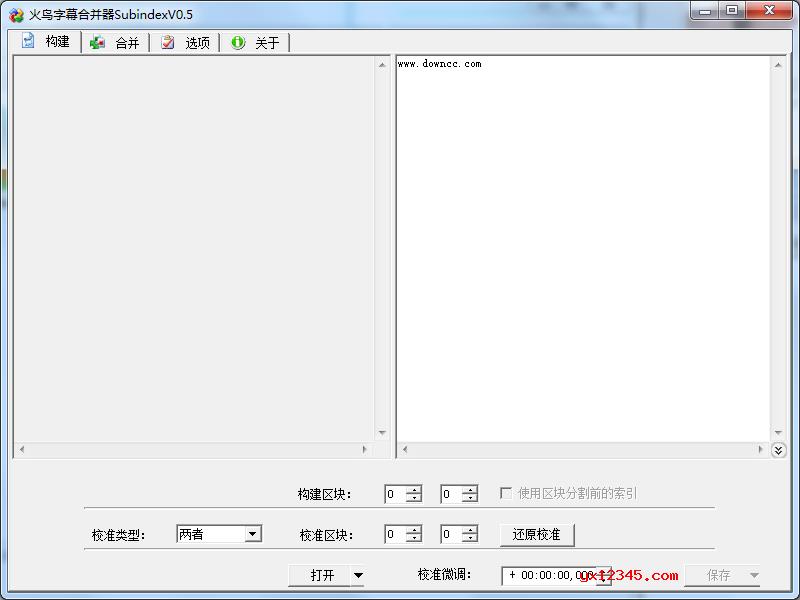Increase second 校准区块 value with up arrow

tap(470, 530)
